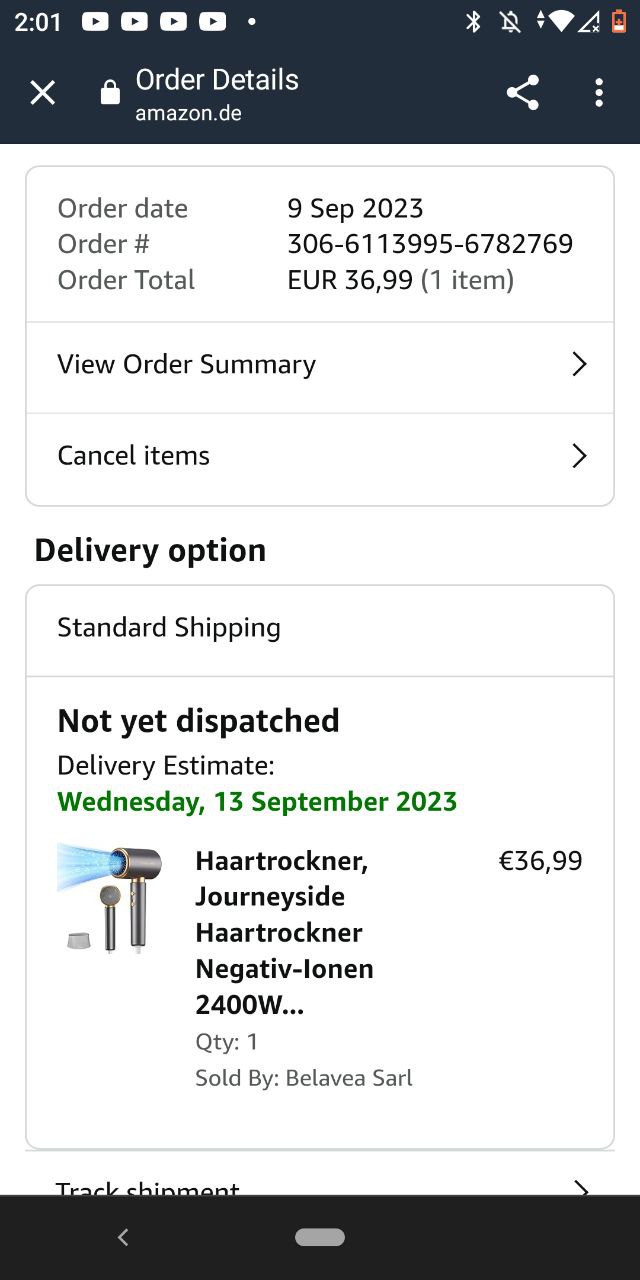
Task: Tap the Bluetooth status bar icon
Action: point(474,22)
